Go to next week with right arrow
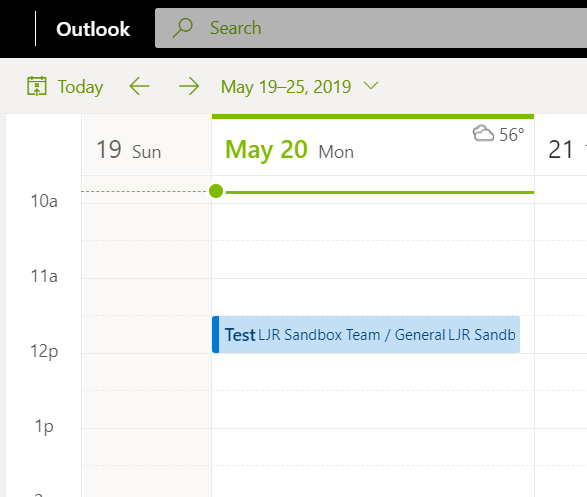 (189, 86)
